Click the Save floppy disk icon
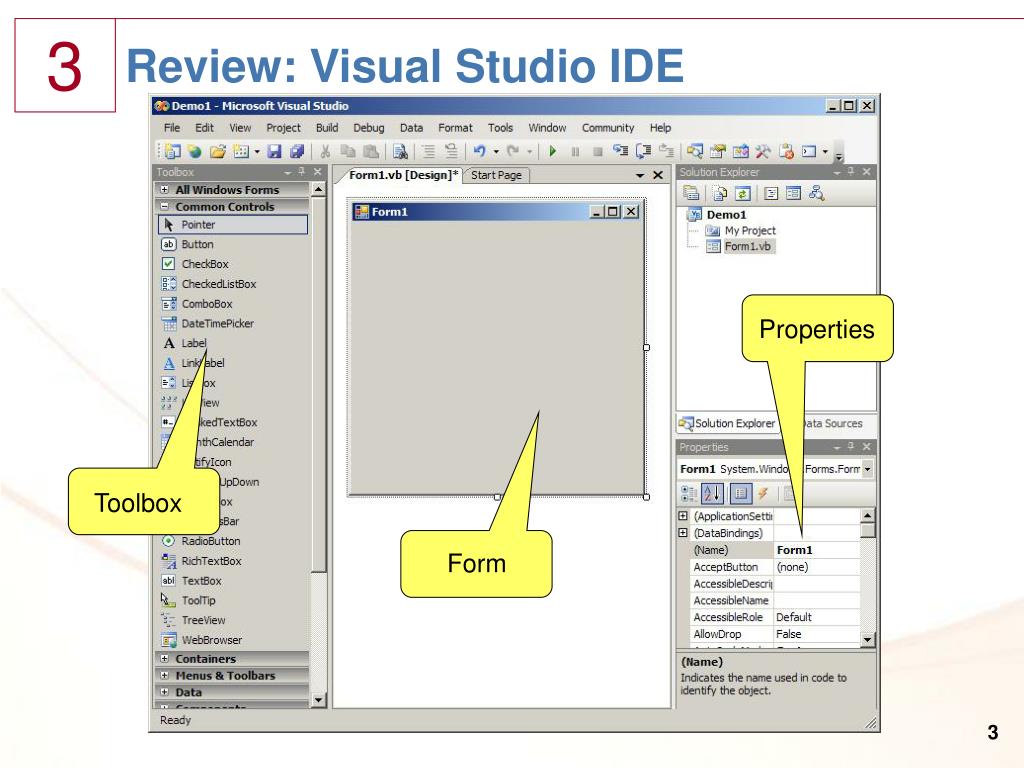1024x768 pixels. [x=274, y=152]
